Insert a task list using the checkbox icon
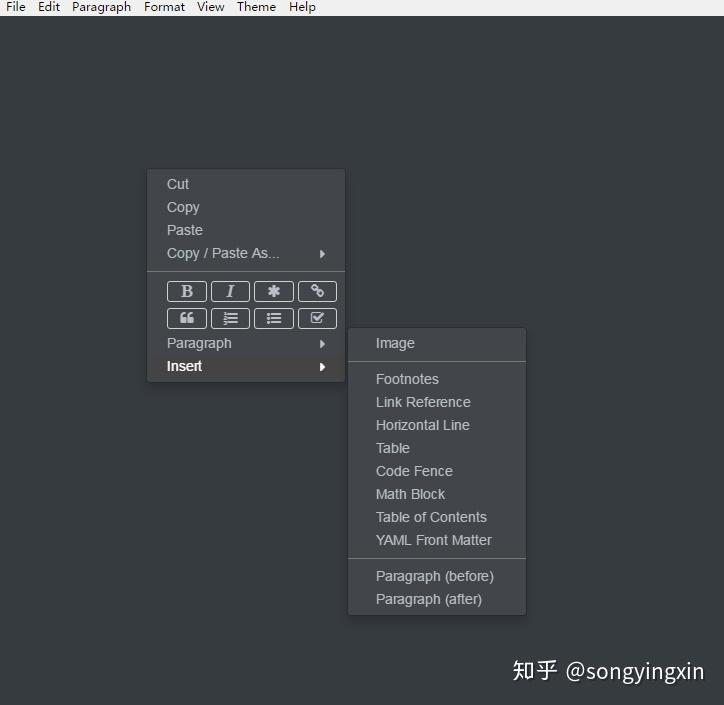Viewport: 724px width, 705px height. tap(317, 318)
